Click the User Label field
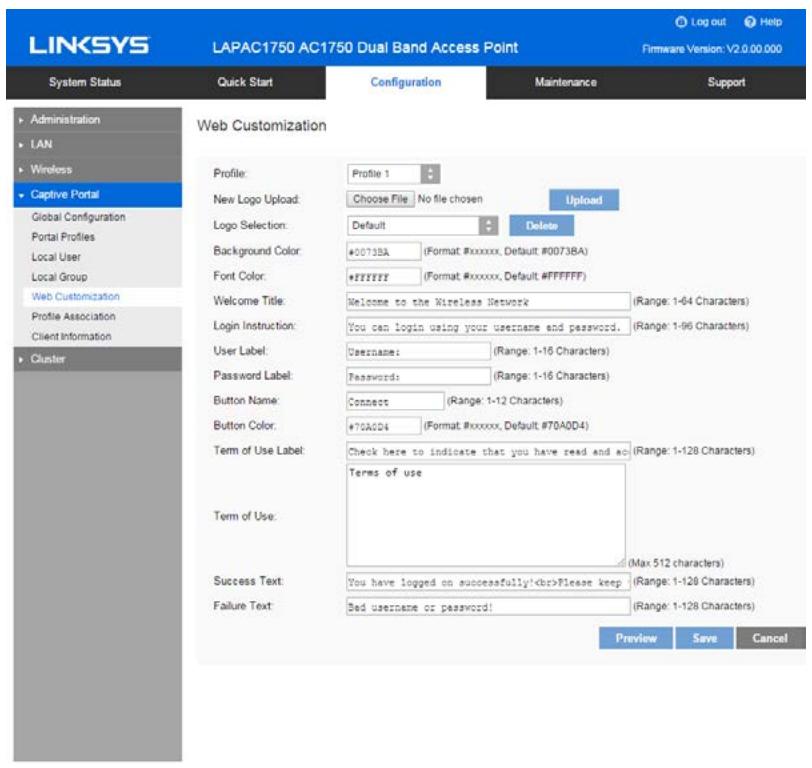This screenshot has width=812, height=768. coord(418,352)
